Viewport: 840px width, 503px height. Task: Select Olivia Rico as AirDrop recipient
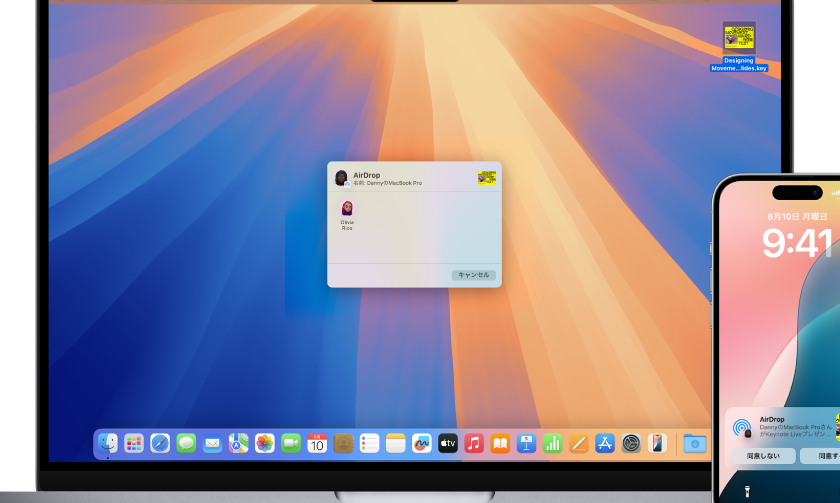pyautogui.click(x=347, y=210)
